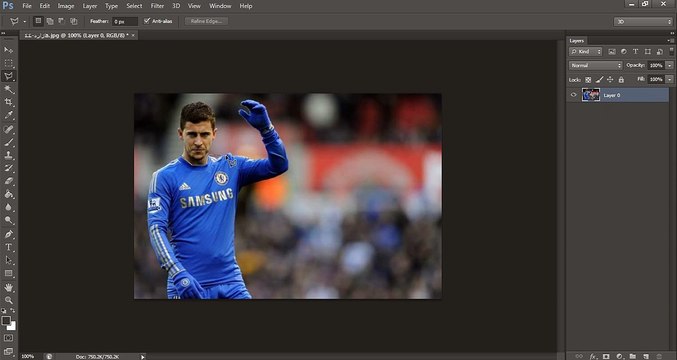Select the Rectangular Marquee tool
Screen dimensions: 677x360
pos(8,63)
